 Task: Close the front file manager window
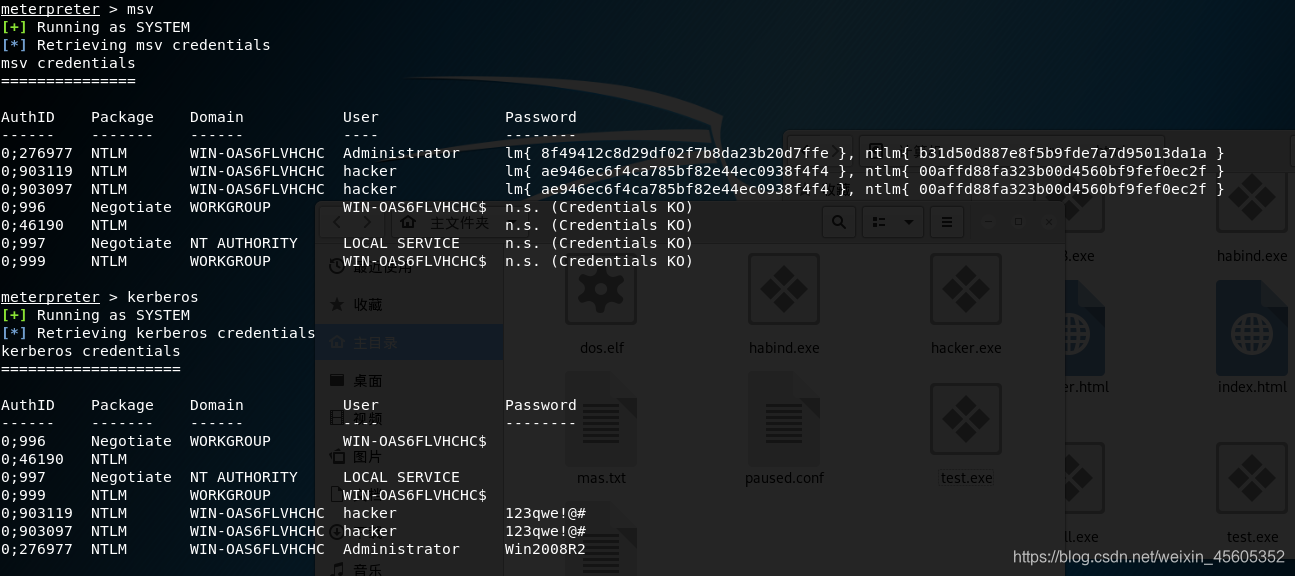coord(1048,221)
